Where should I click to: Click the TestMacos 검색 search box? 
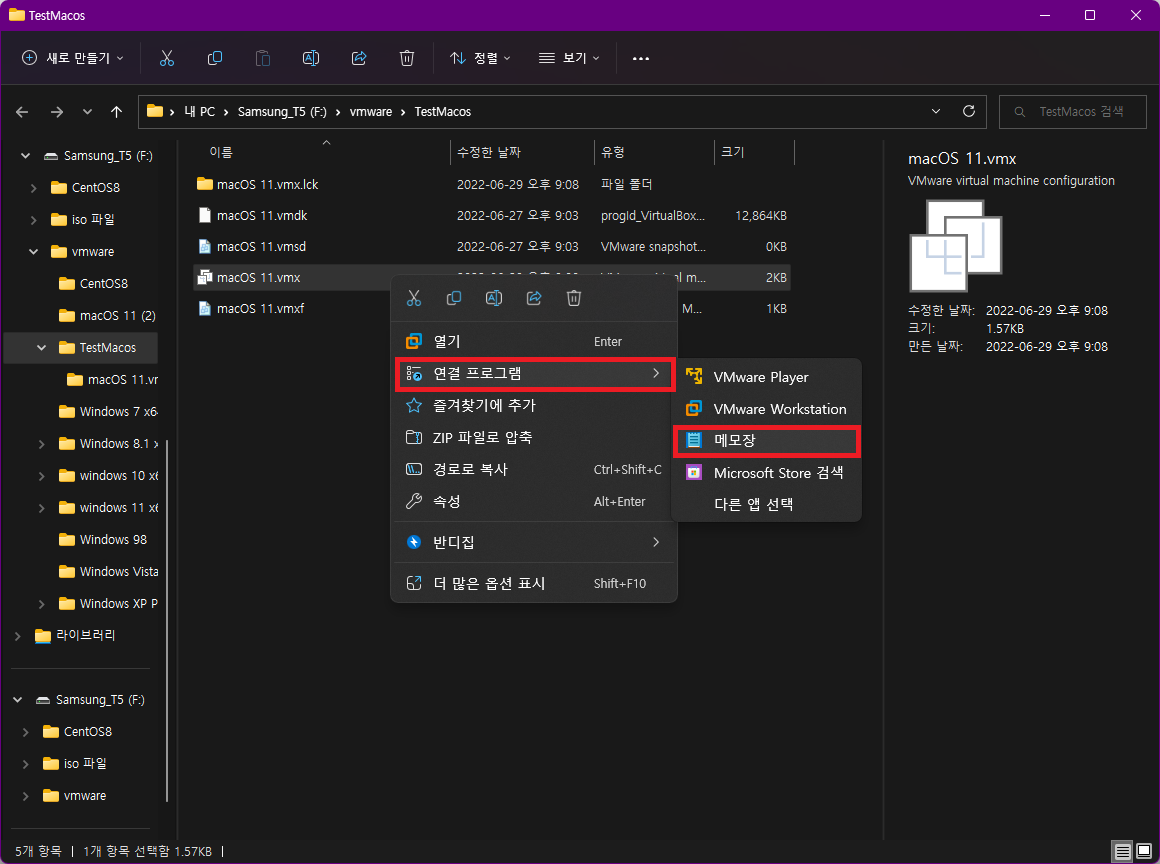coord(1073,112)
